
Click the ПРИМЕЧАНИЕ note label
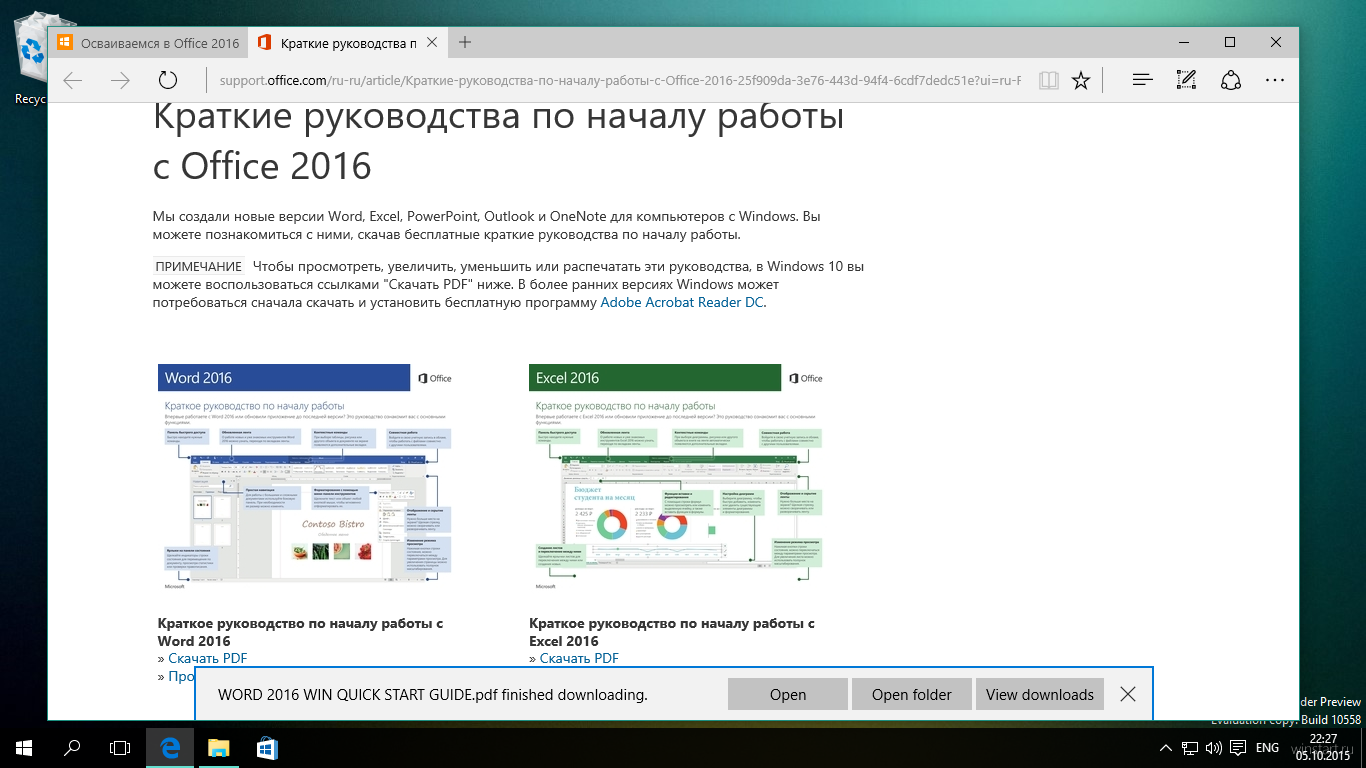pos(198,267)
